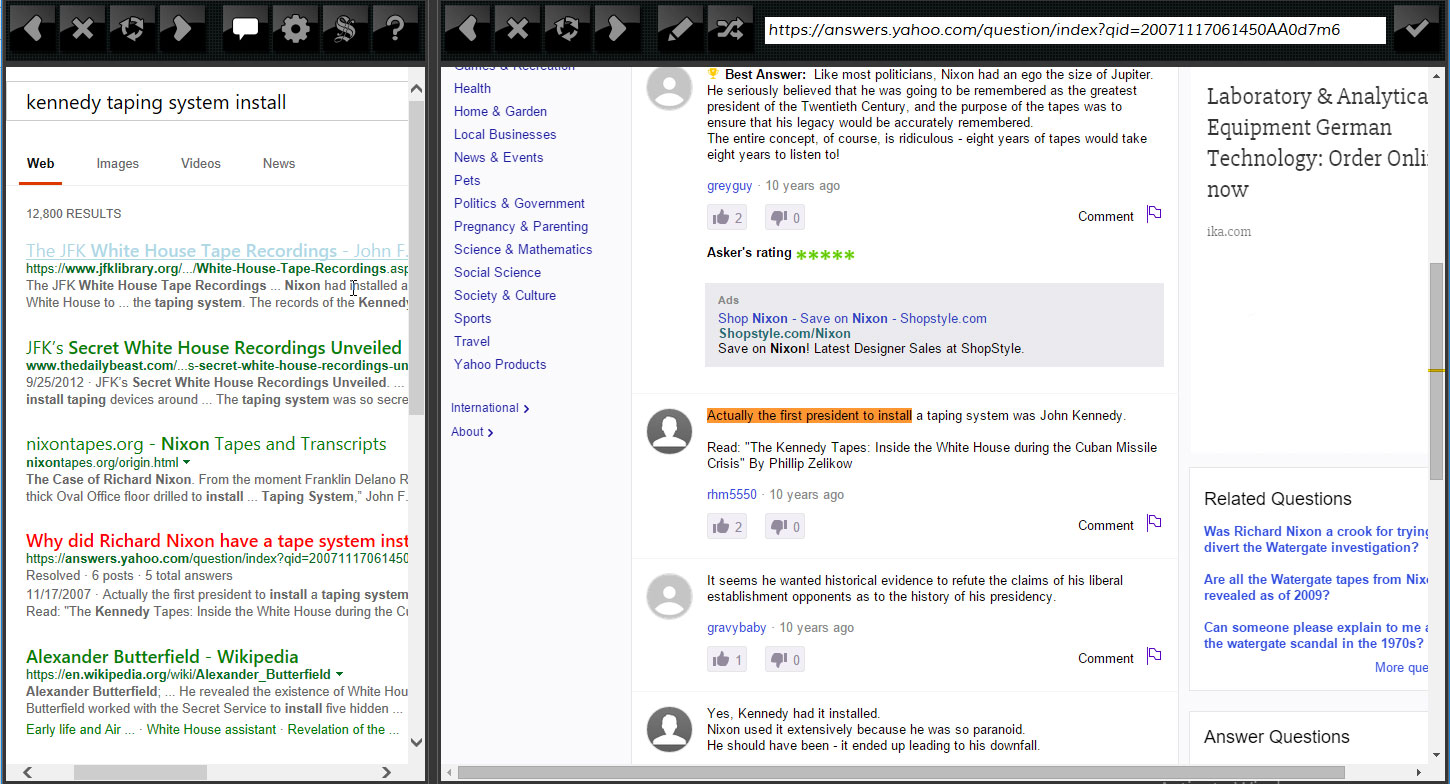Screen dimensions: 1450x784
Task: Open the Politics & Government category
Action: point(519,203)
